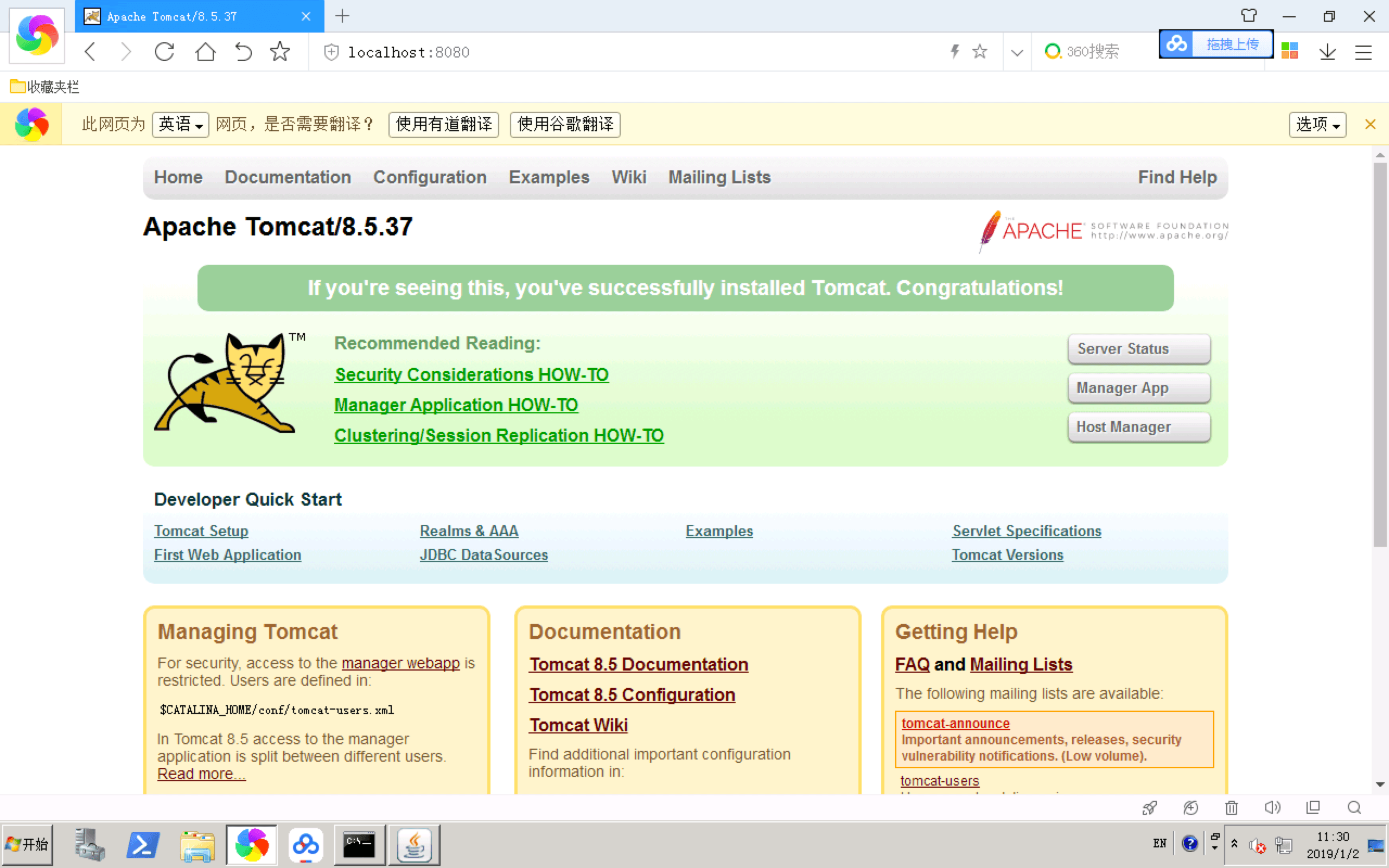Open a new tab with plus button

click(342, 16)
